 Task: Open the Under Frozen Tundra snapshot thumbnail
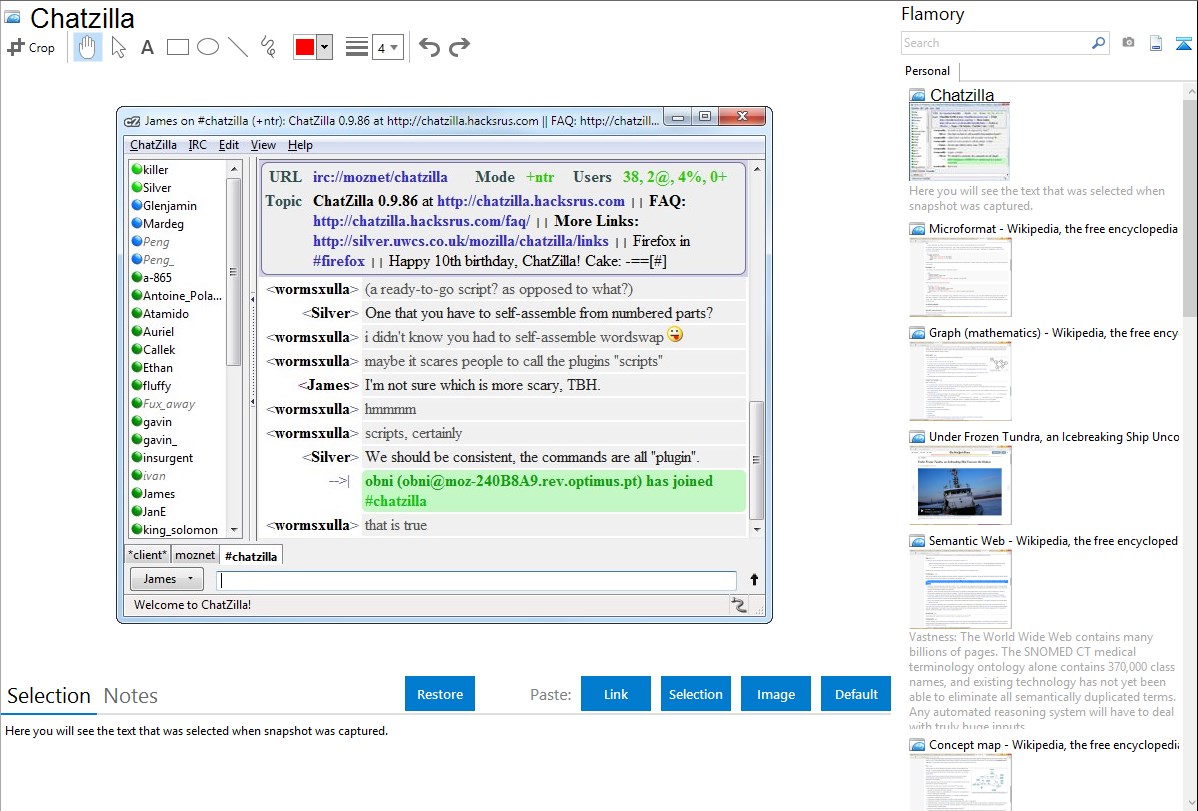pyautogui.click(x=960, y=485)
